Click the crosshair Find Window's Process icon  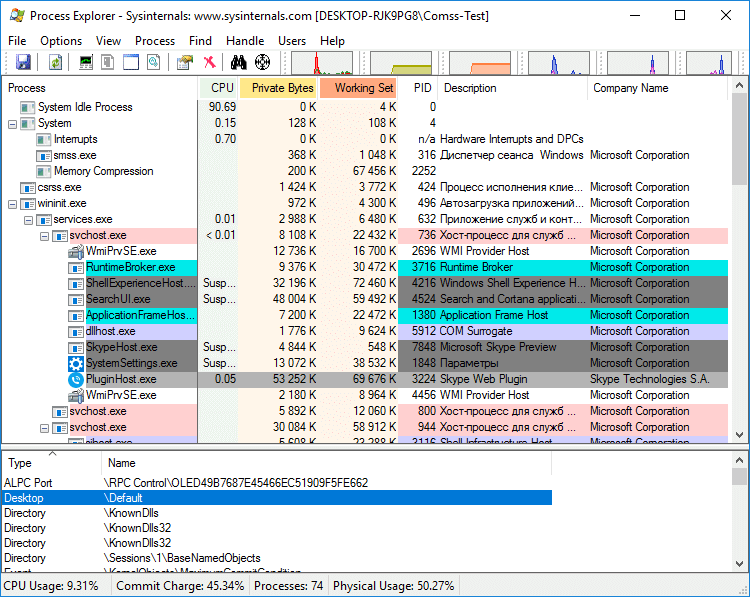point(262,62)
